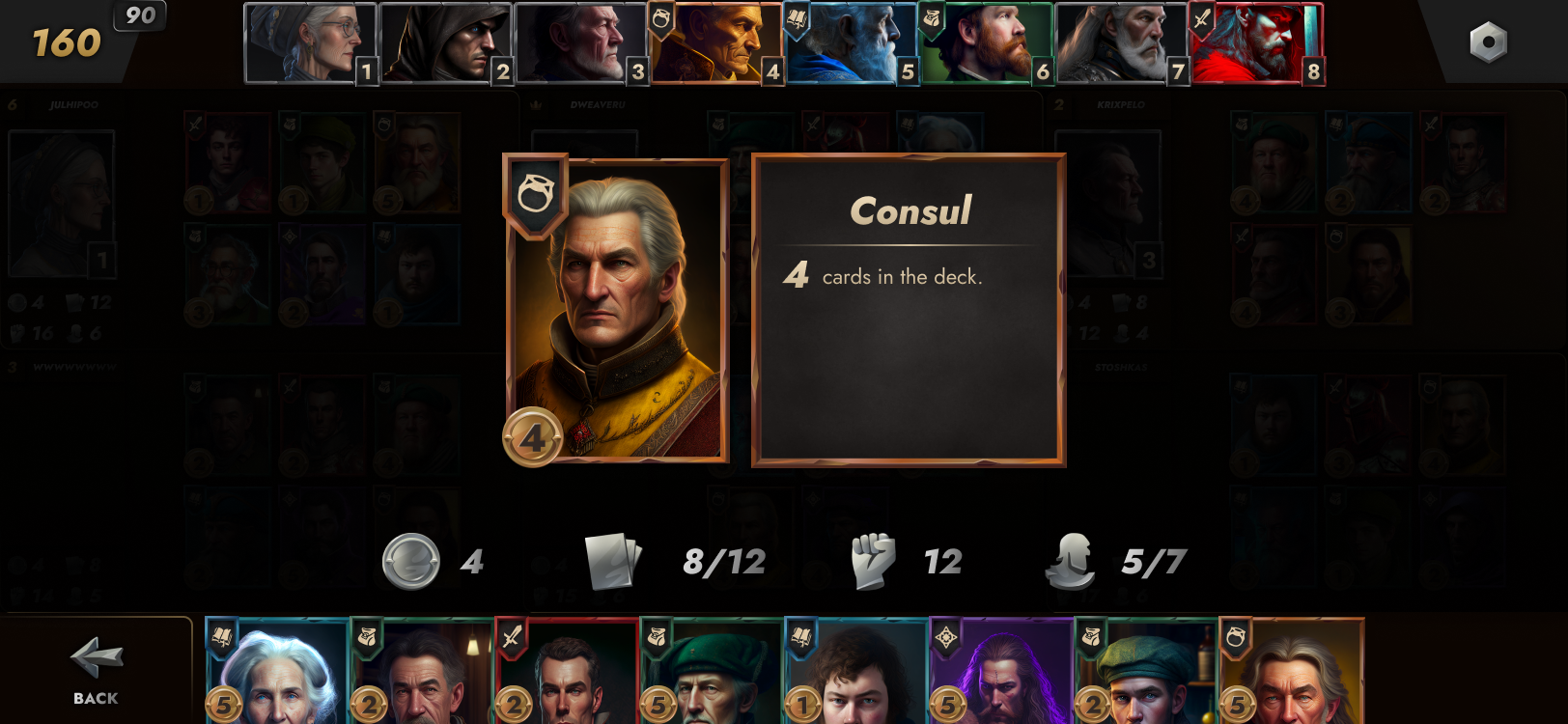Select blue wizard portrait number 5
This screenshot has height=724, width=1568.
click(x=851, y=43)
